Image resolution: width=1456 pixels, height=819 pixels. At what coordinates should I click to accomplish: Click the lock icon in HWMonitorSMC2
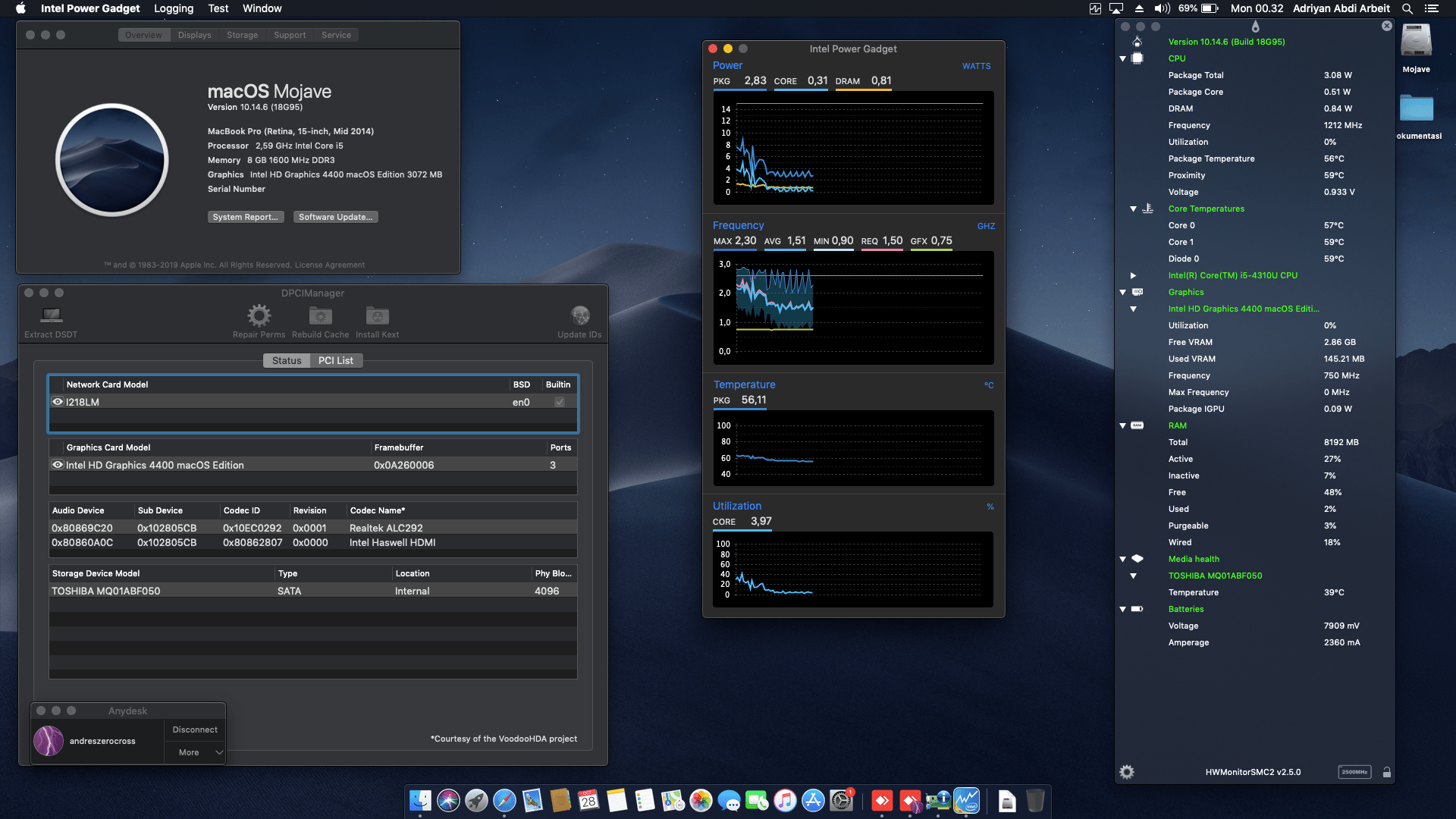(1388, 771)
